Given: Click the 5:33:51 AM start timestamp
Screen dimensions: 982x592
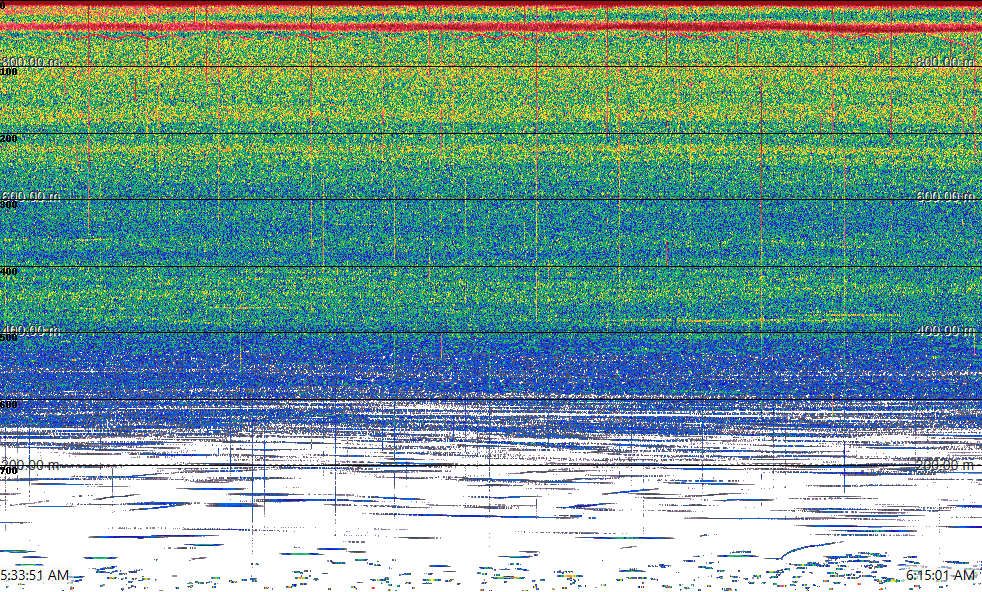Looking at the screenshot, I should point(34,575).
